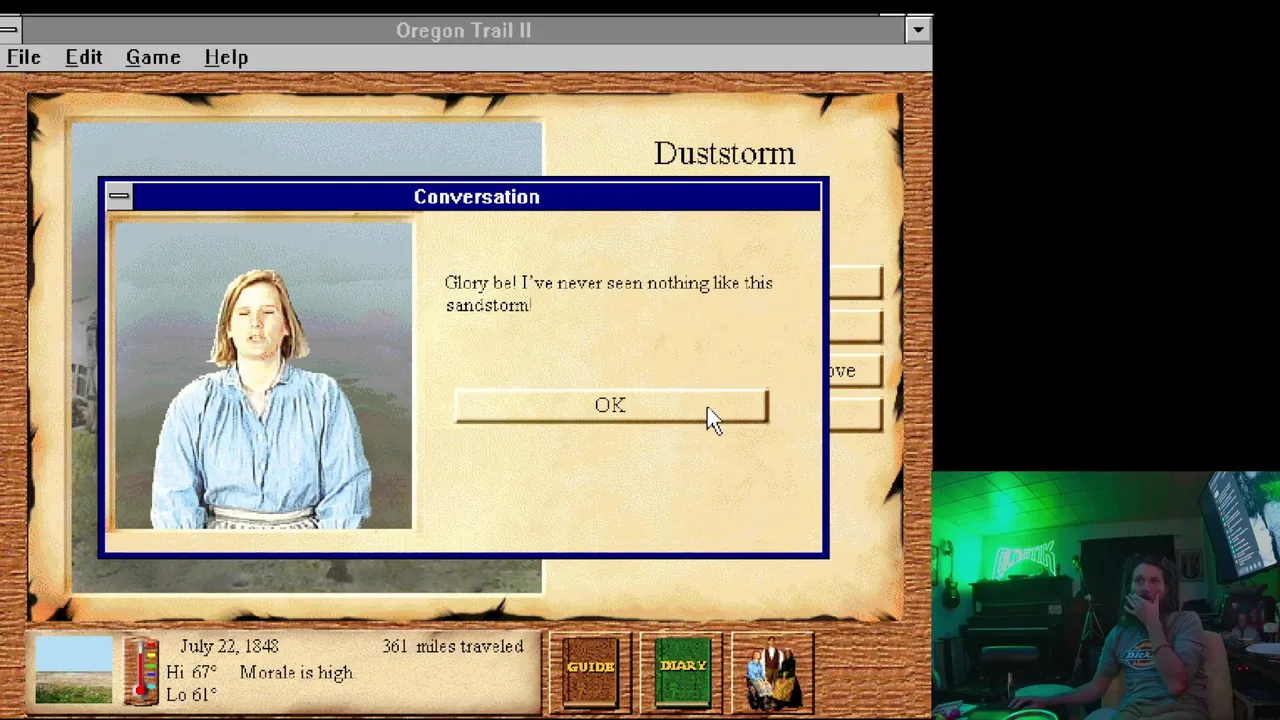Screen dimensions: 1280x720
Task: Click the 'Lo 61°' temperature reading
Action: (191, 695)
